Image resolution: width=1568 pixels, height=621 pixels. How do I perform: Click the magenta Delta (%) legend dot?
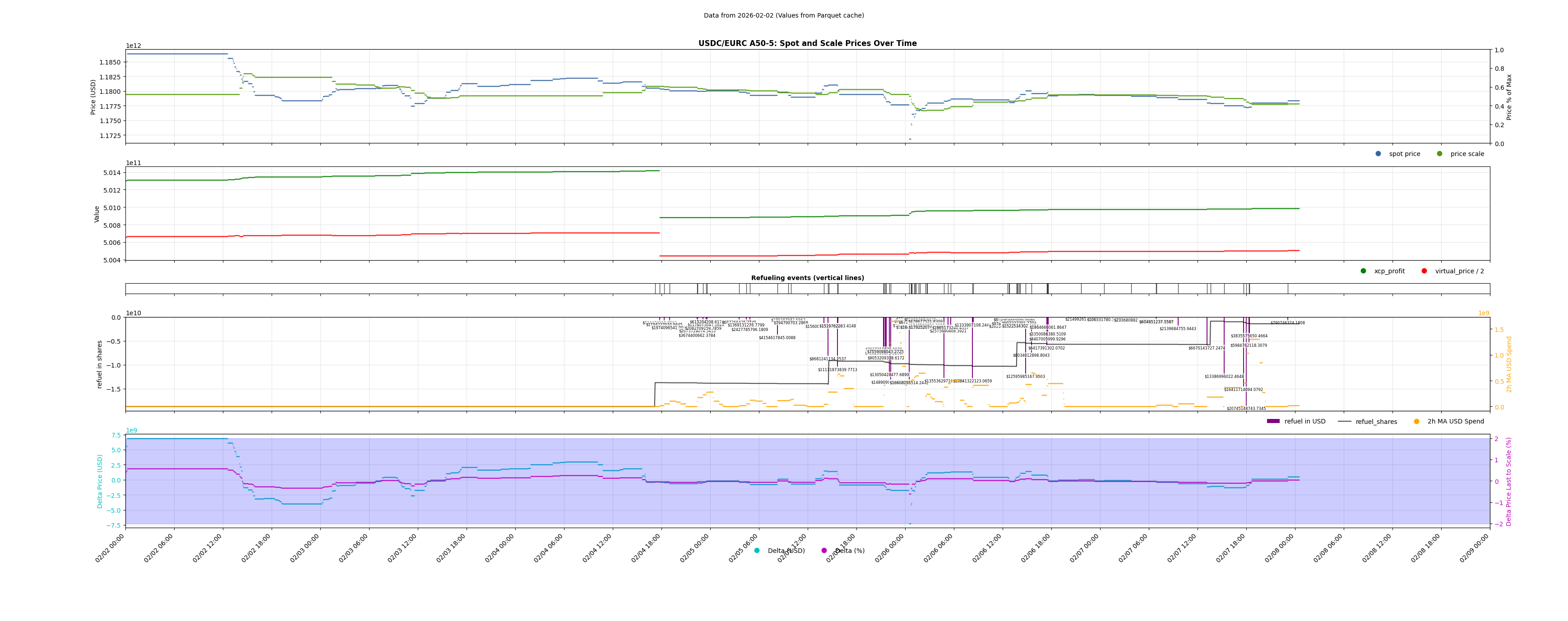pyautogui.click(x=824, y=551)
